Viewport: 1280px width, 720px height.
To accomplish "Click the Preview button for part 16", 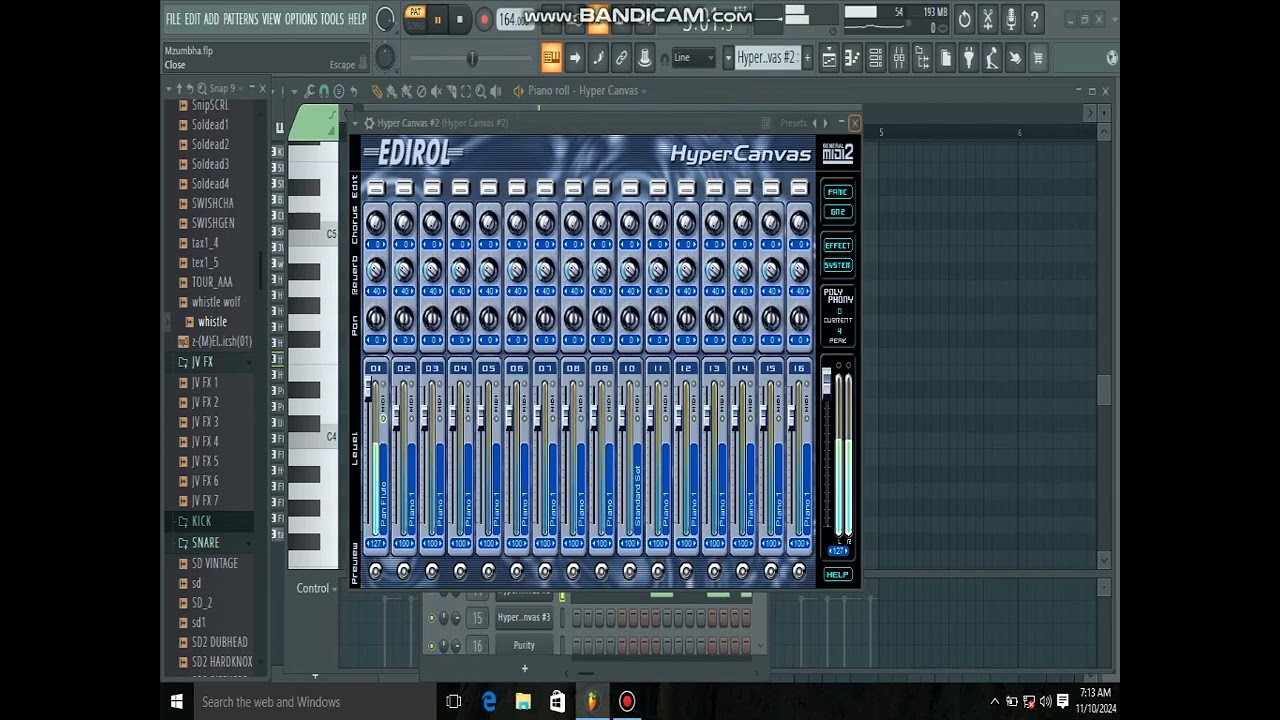I will tap(799, 571).
